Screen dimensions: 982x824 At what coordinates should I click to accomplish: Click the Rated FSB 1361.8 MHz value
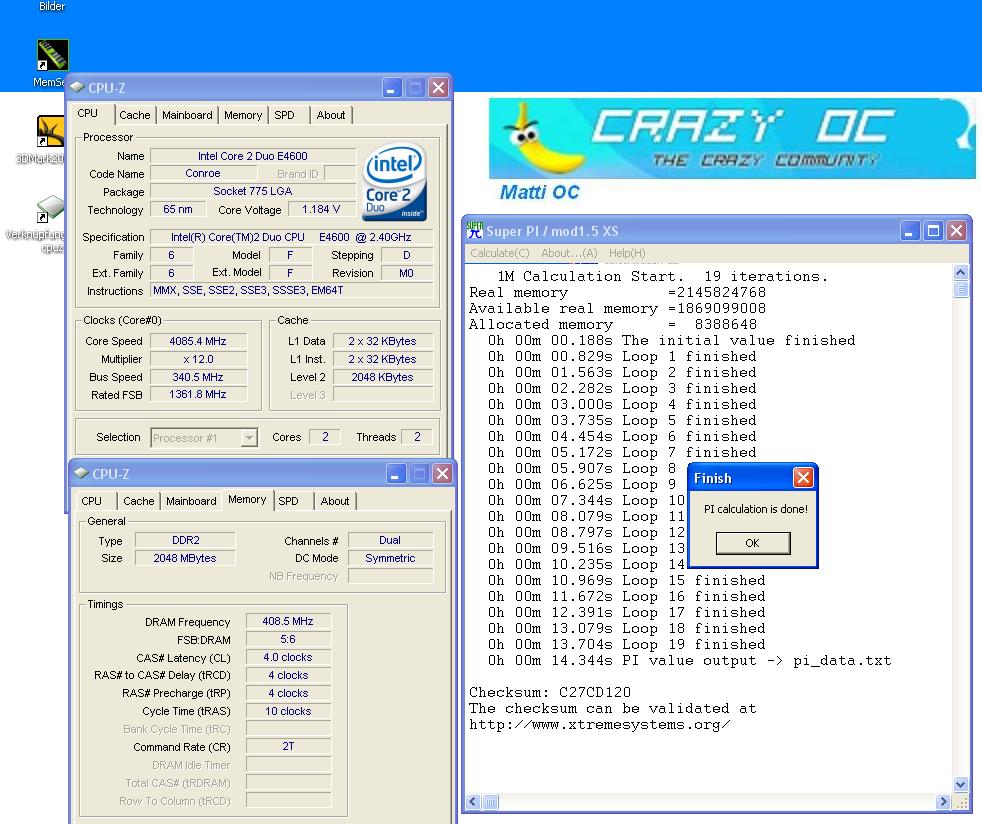point(198,394)
